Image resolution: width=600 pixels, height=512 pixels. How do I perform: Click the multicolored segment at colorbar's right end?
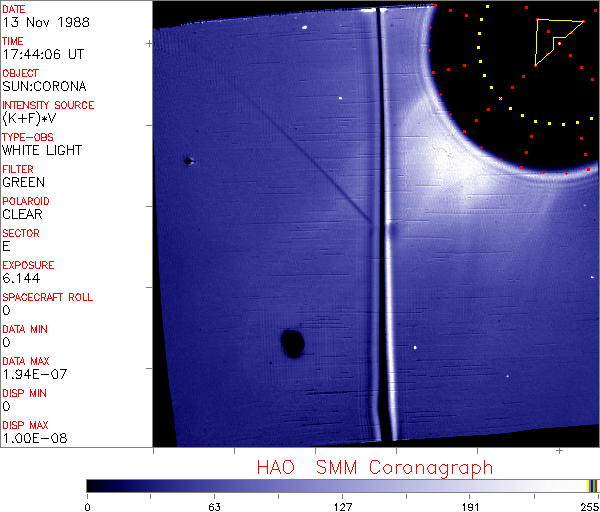point(593,485)
